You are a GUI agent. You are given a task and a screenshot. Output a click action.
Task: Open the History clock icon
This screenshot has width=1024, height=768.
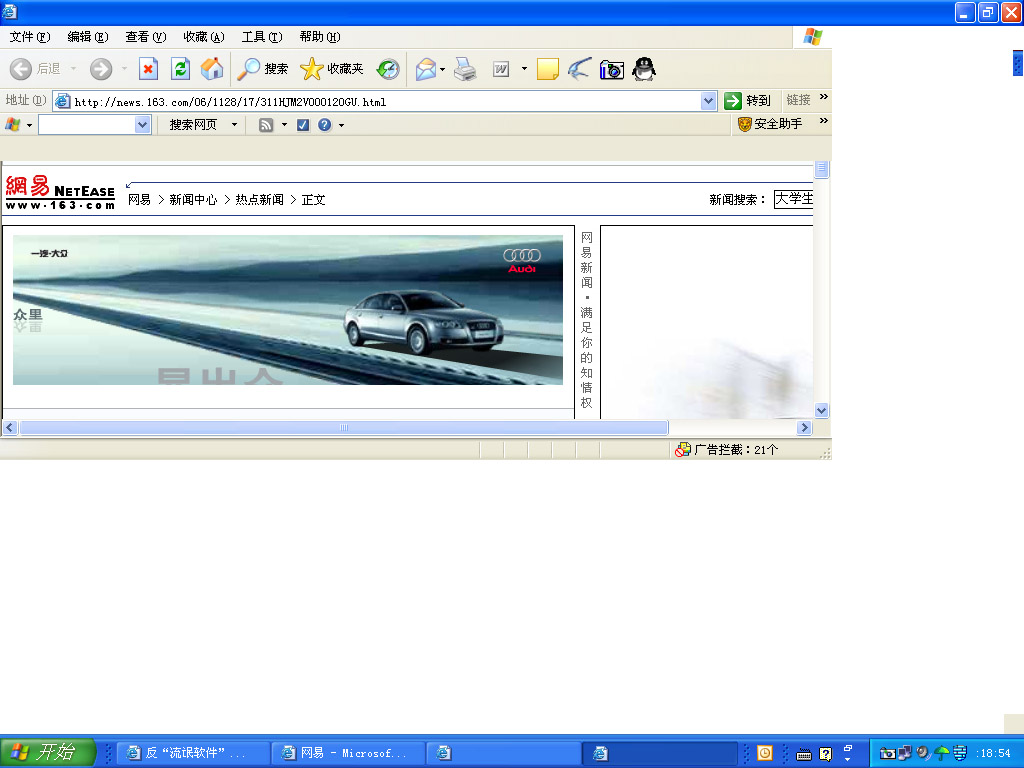pos(387,69)
